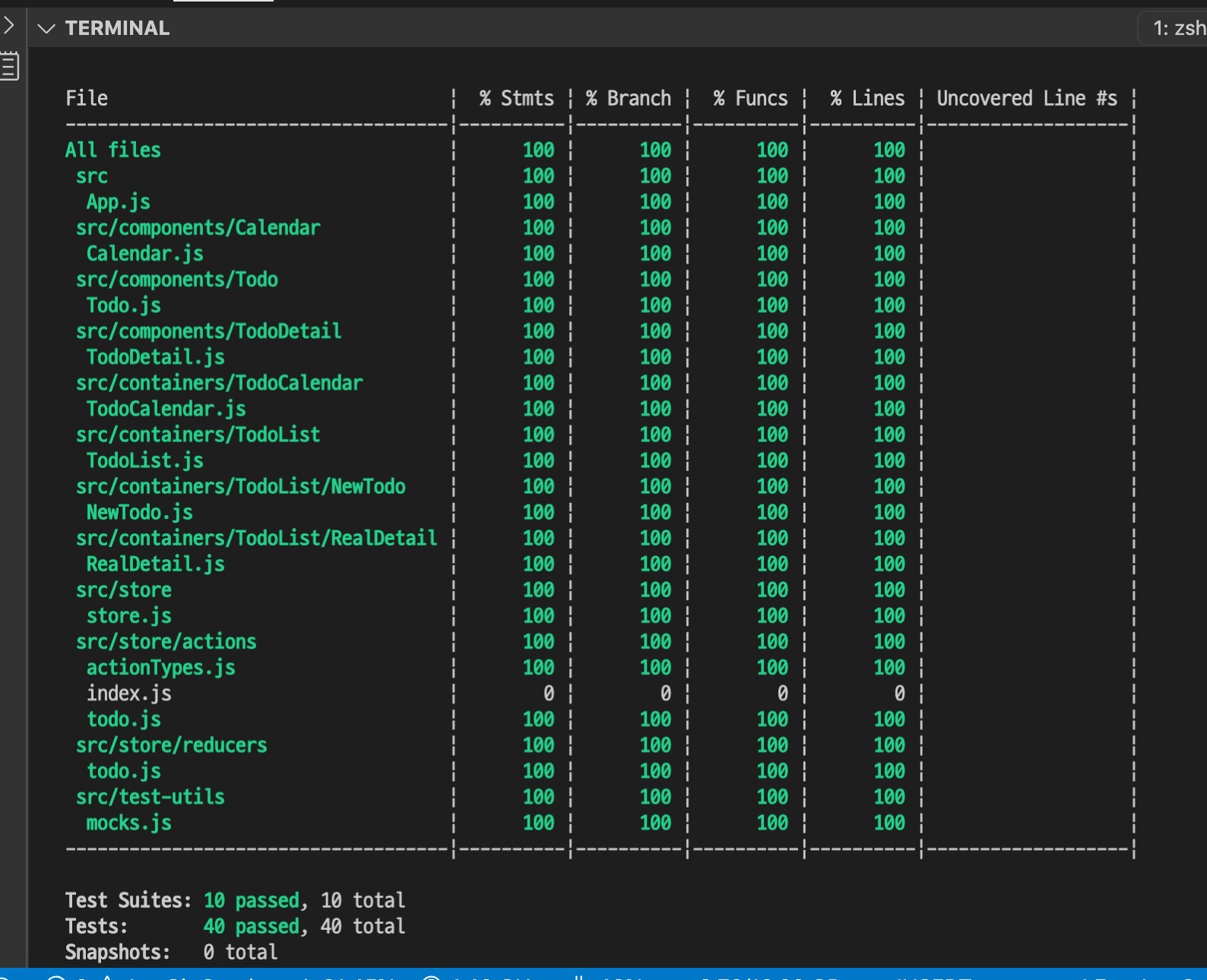Screen dimensions: 1207x980
Task: Click the 'src/test-utils' folder row
Action: click(150, 796)
